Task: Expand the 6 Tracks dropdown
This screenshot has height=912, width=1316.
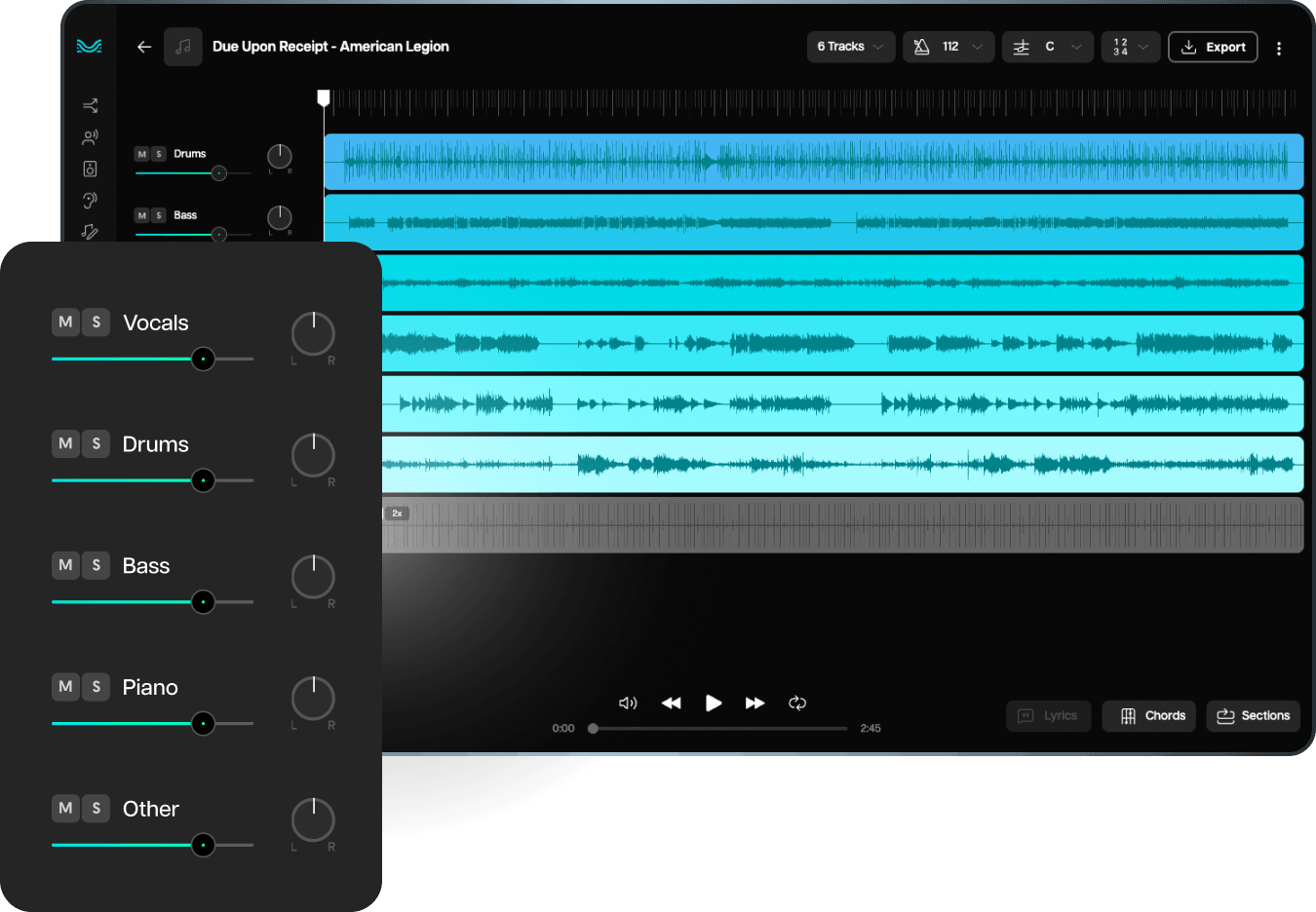Action: click(850, 47)
